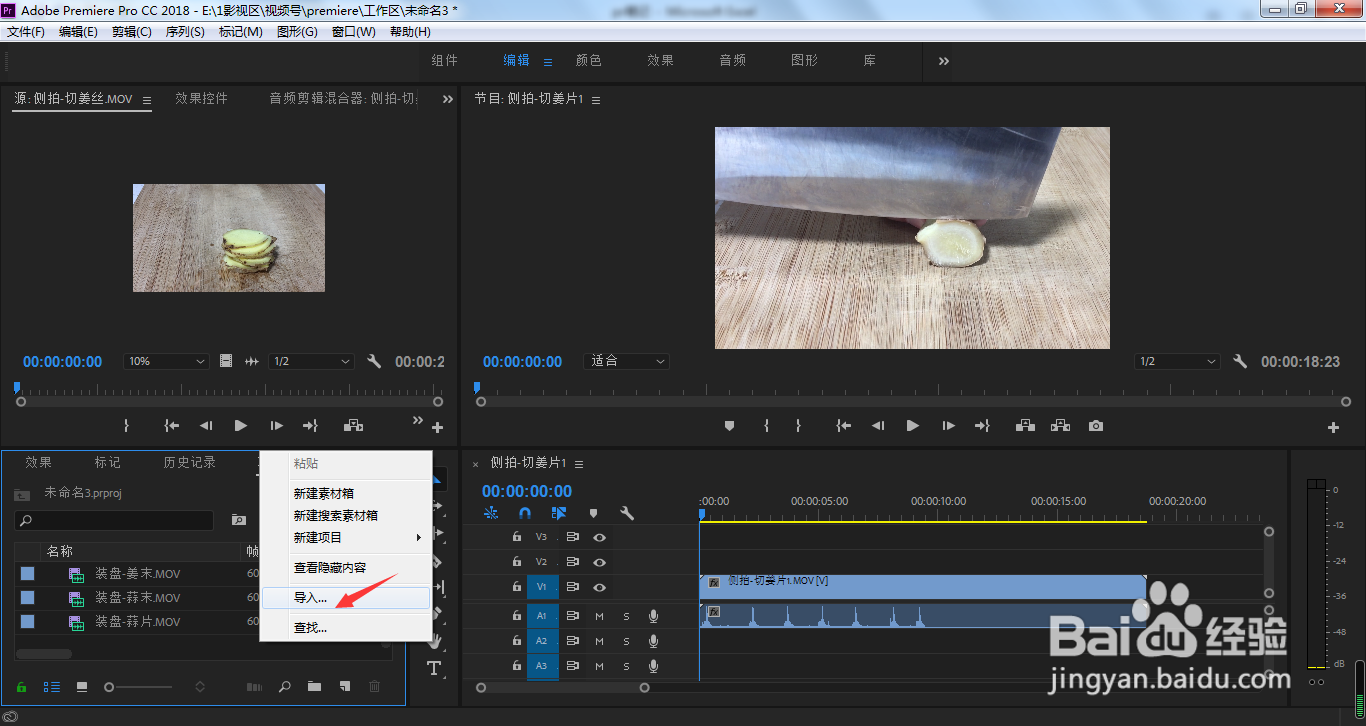The width and height of the screenshot is (1366, 726).
Task: Toggle nest sequence insert mode in timeline
Action: [x=491, y=513]
